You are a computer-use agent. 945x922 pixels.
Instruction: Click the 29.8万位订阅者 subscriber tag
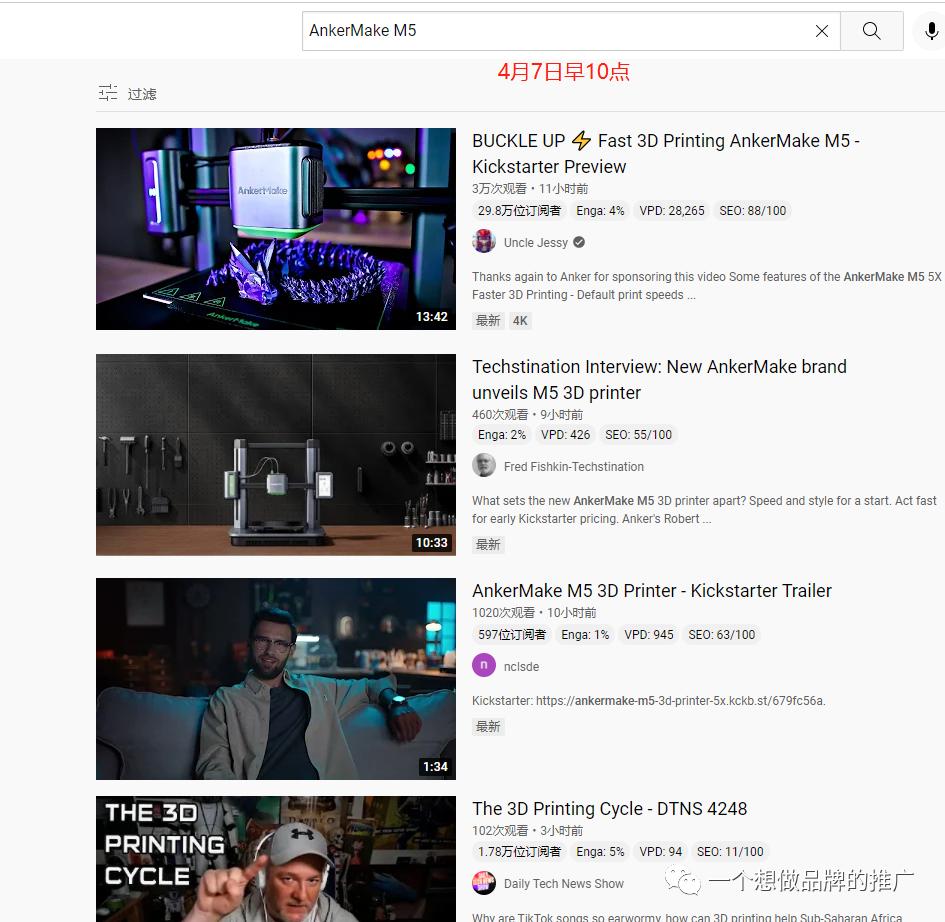519,211
